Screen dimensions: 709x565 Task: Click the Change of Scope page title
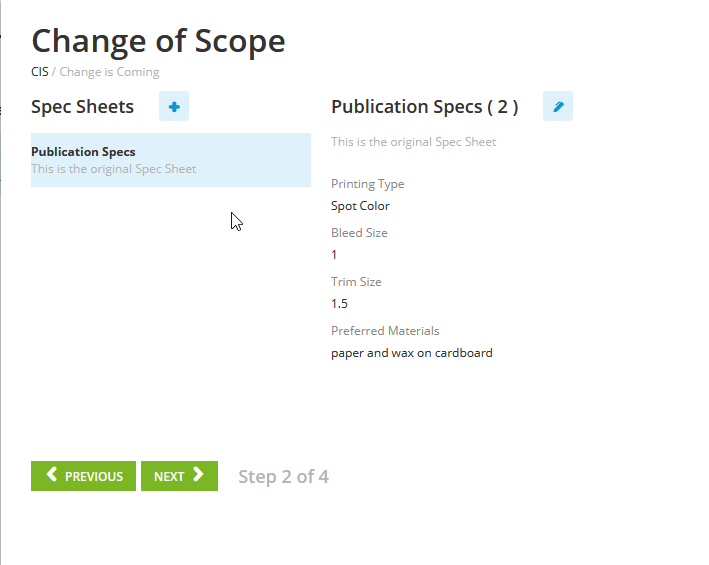point(158,41)
